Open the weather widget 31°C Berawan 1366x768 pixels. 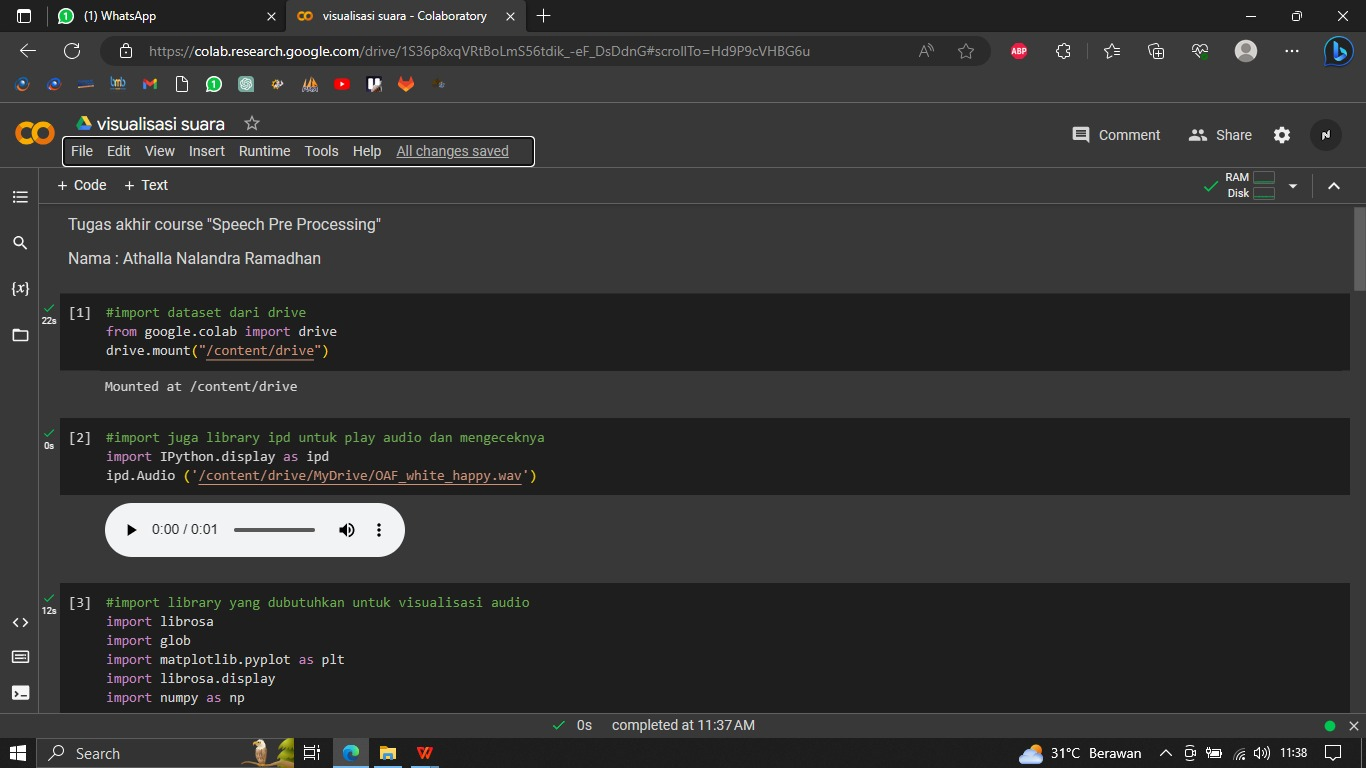[x=1080, y=753]
